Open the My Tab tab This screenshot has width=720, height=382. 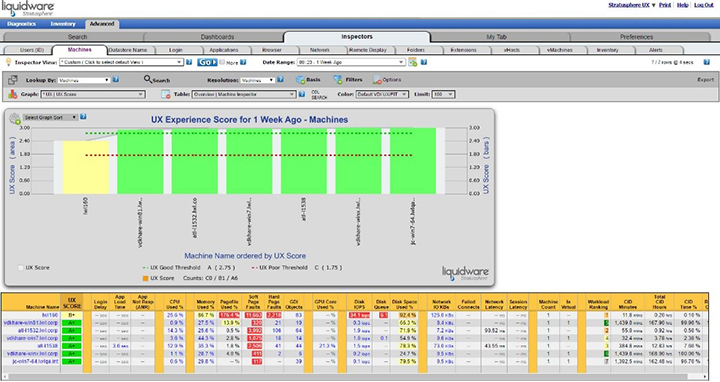(x=496, y=37)
